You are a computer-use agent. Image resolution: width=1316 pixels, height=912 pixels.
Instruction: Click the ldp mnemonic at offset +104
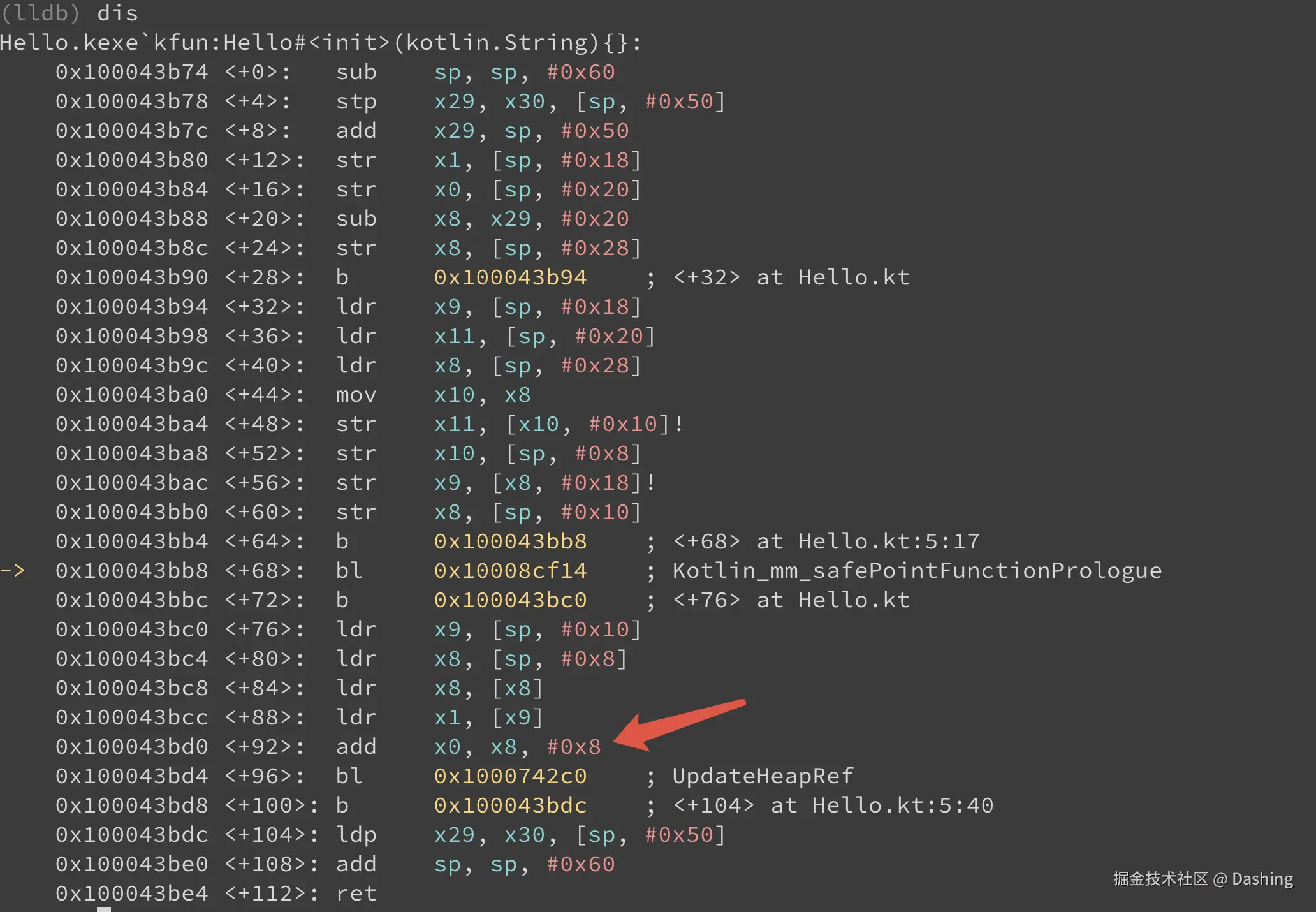pyautogui.click(x=356, y=834)
